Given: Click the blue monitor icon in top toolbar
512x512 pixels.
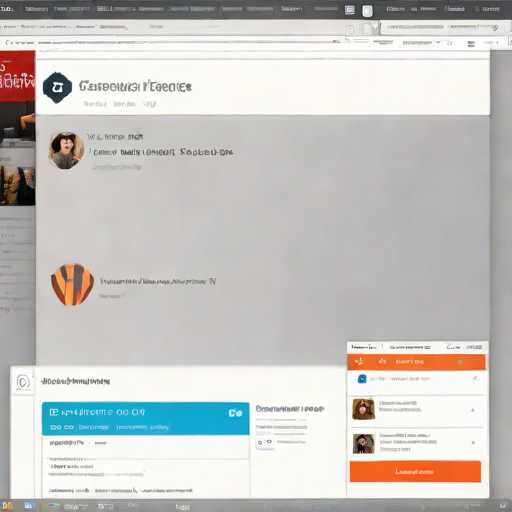Looking at the screenshot, I should (349, 10).
